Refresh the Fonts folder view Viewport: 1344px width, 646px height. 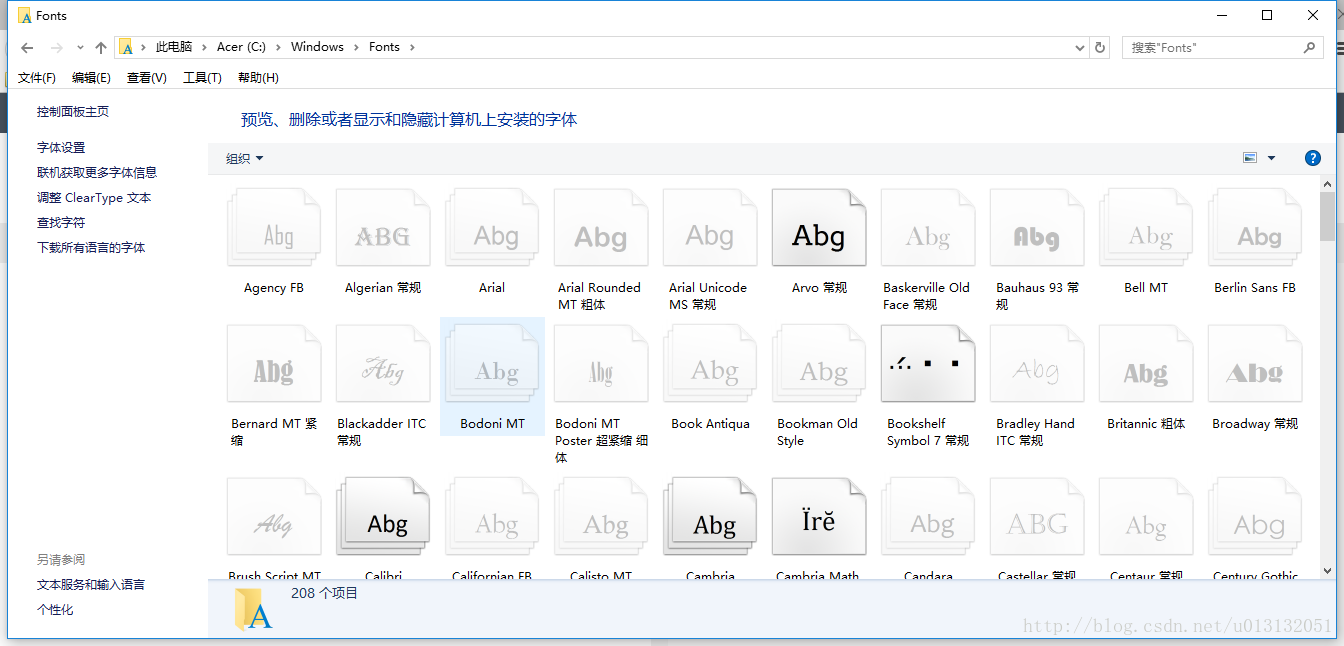pos(1099,47)
